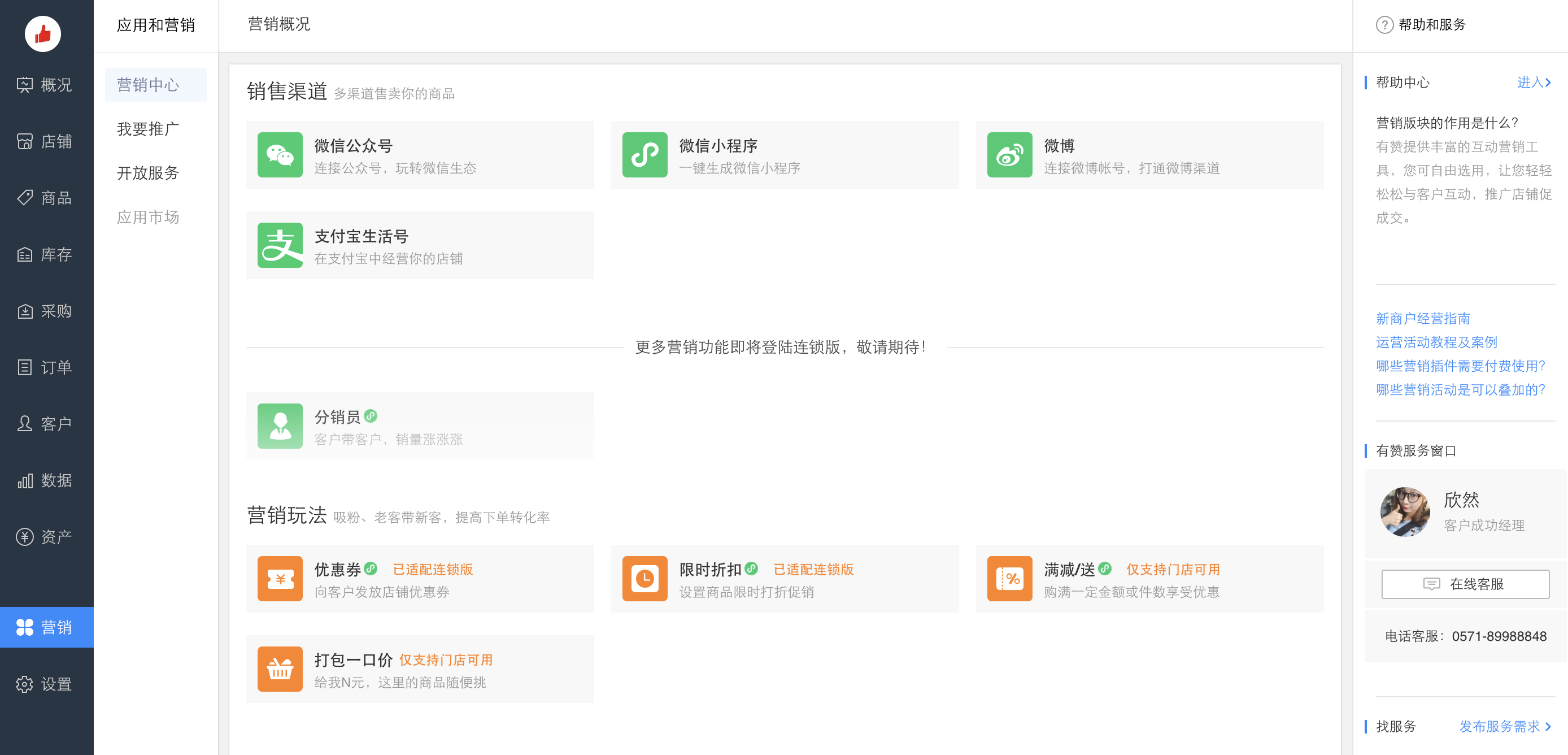Click the 微信小程序 card title
The width and height of the screenshot is (1568, 755).
[718, 146]
